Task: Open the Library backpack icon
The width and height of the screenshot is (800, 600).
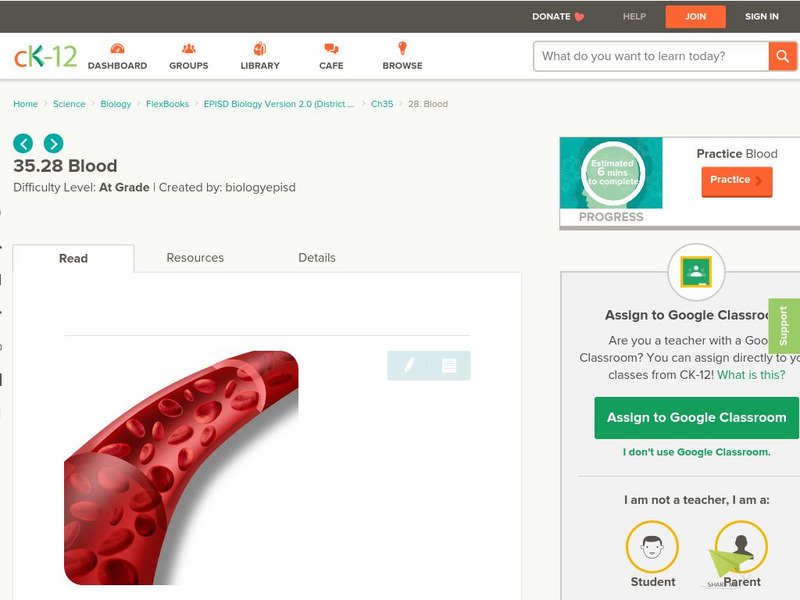Action: click(x=260, y=48)
